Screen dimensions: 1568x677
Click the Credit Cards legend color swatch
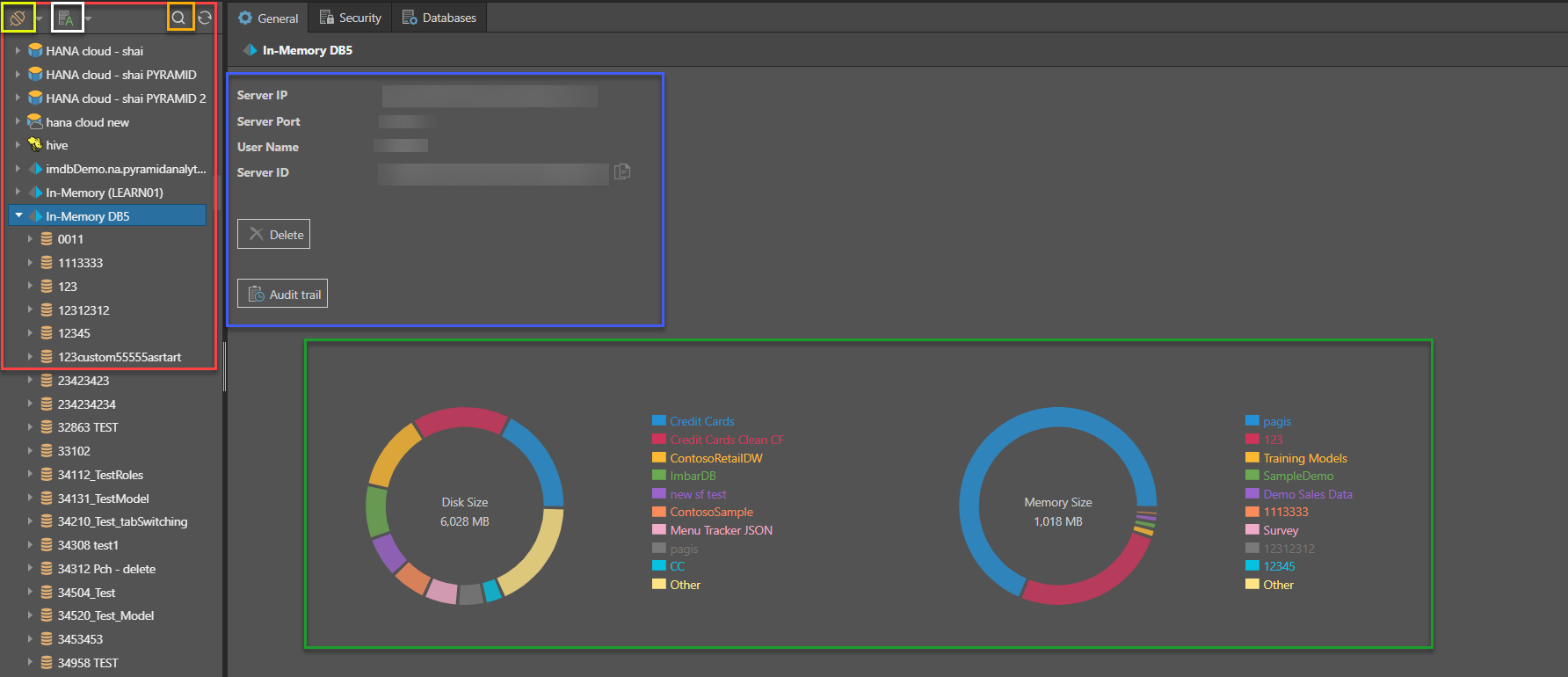pyautogui.click(x=658, y=421)
